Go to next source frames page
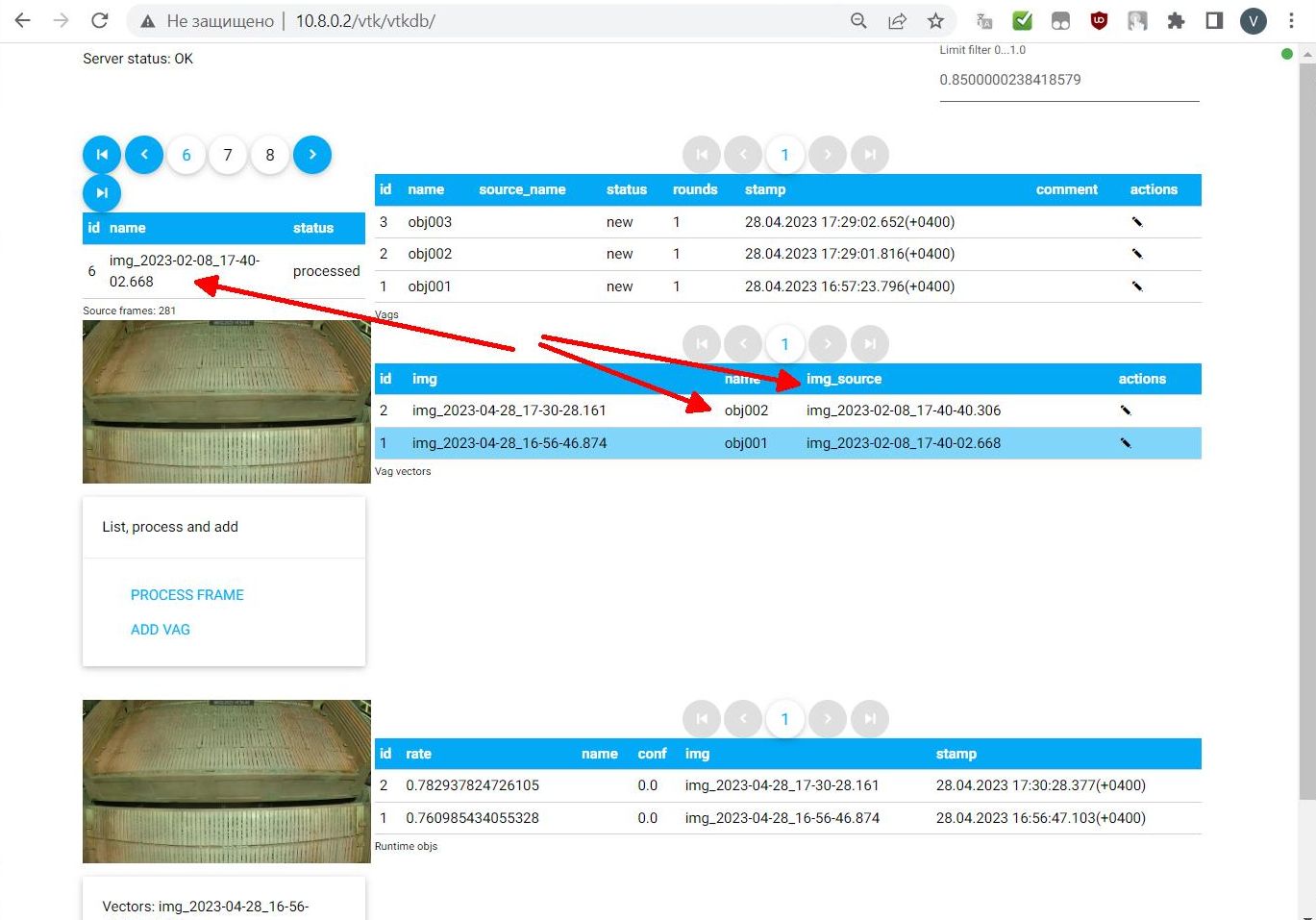 point(312,155)
